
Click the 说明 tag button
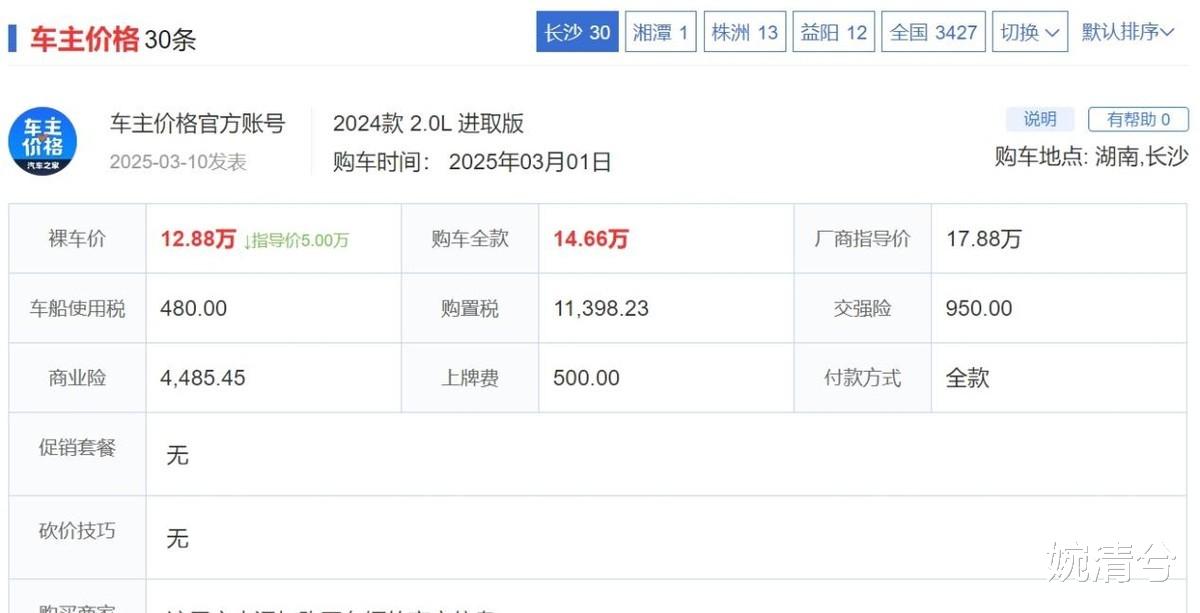coord(1040,119)
